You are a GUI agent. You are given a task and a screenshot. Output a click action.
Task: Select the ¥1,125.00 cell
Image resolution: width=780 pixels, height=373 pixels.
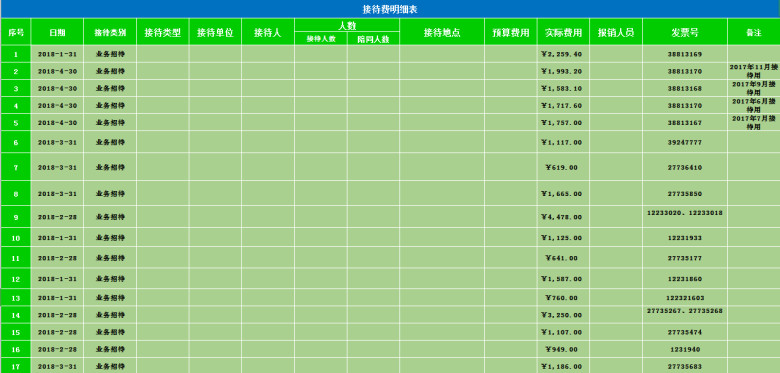pos(563,238)
